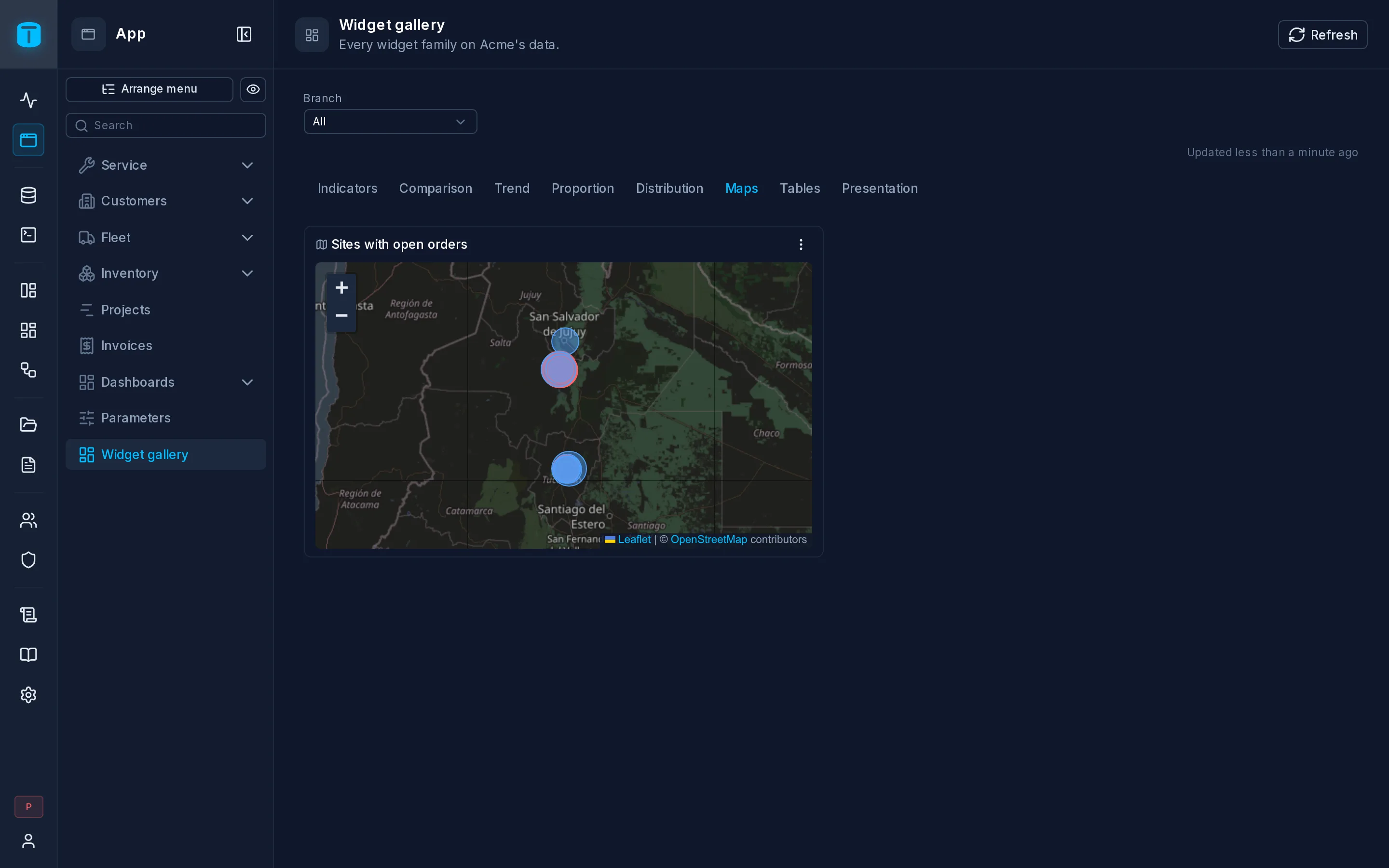Click the red P badge
This screenshot has height=868, width=1389.
pyautogui.click(x=29, y=807)
